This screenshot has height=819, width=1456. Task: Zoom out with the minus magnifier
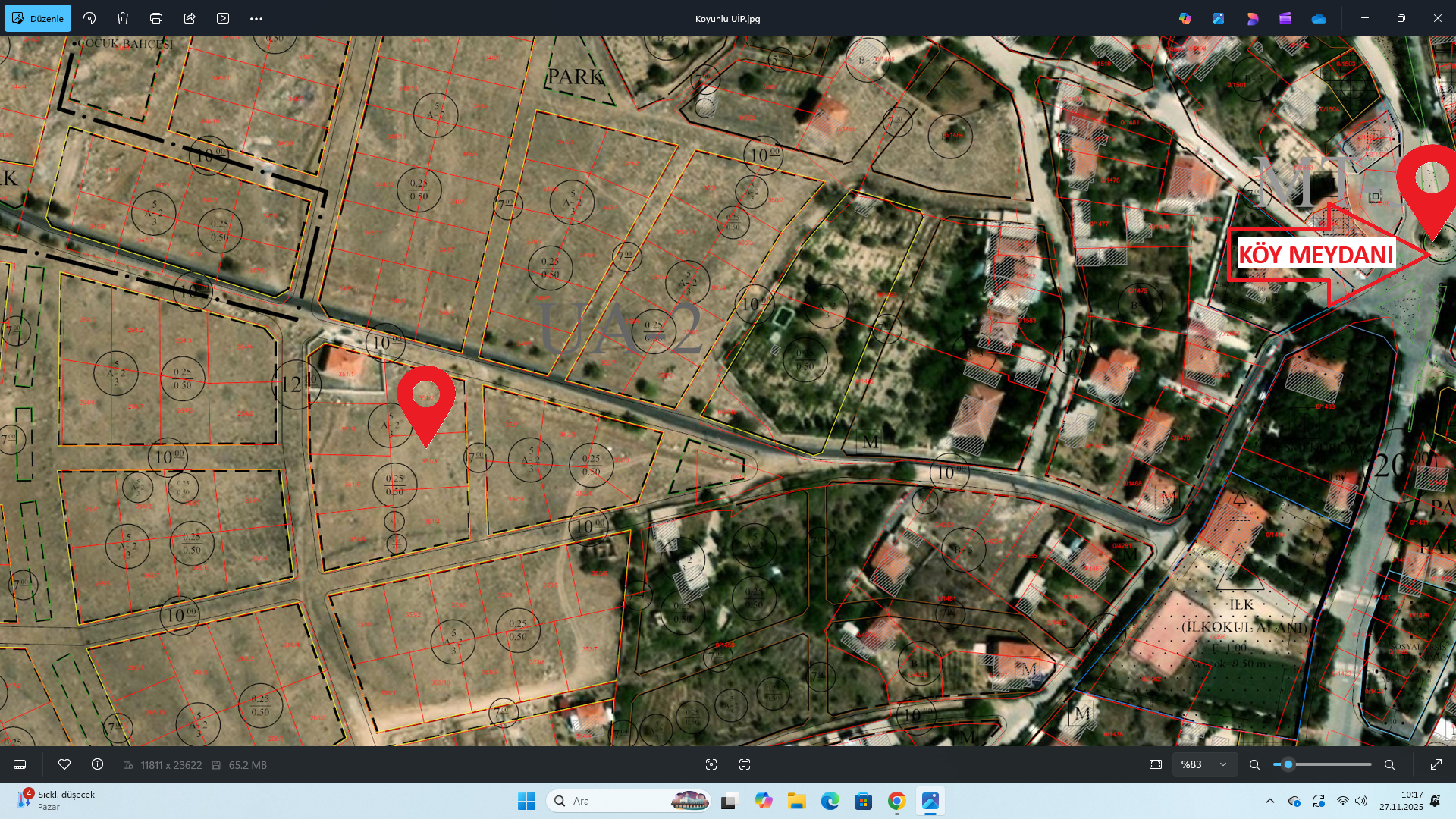pos(1255,764)
